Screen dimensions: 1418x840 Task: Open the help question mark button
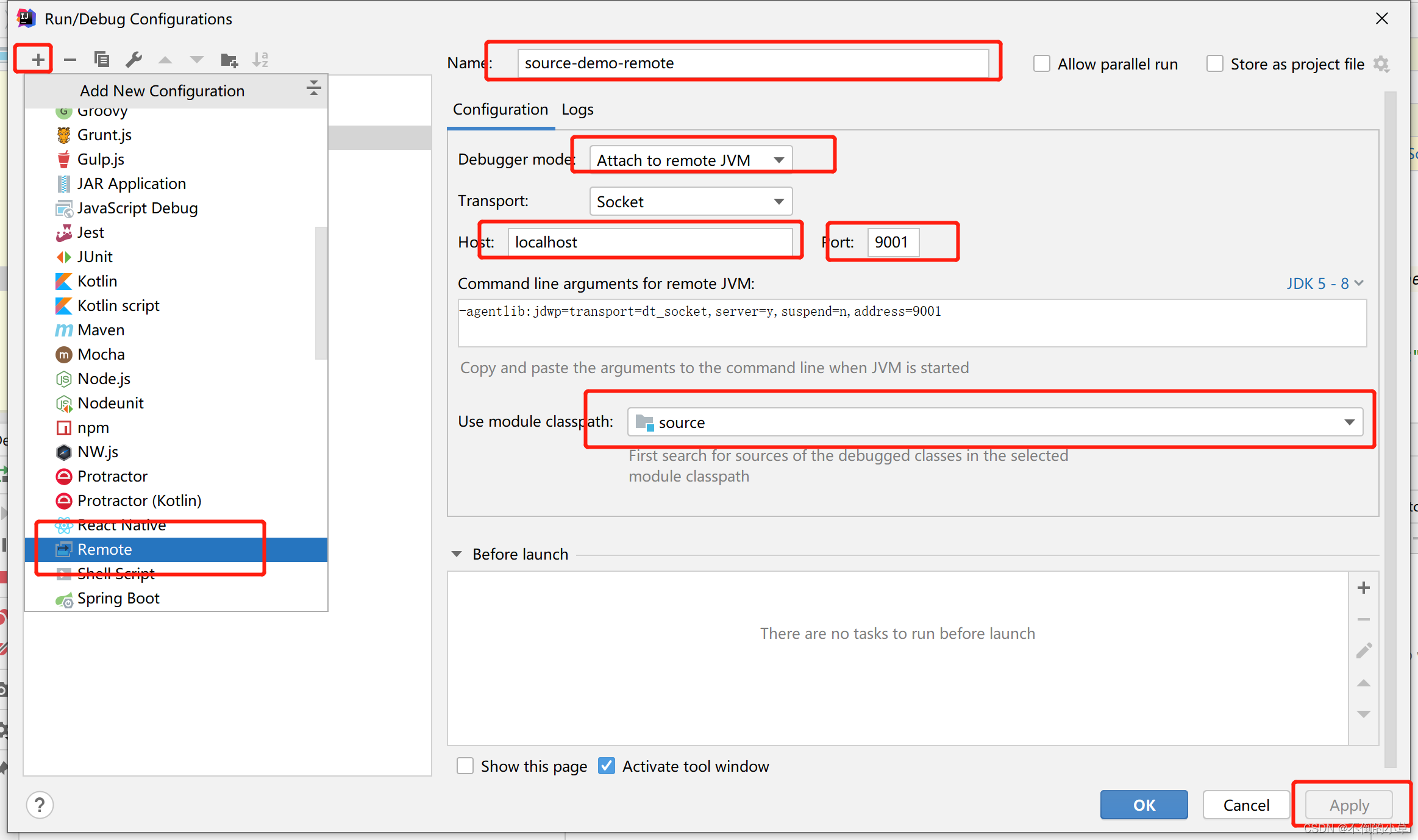click(x=40, y=805)
